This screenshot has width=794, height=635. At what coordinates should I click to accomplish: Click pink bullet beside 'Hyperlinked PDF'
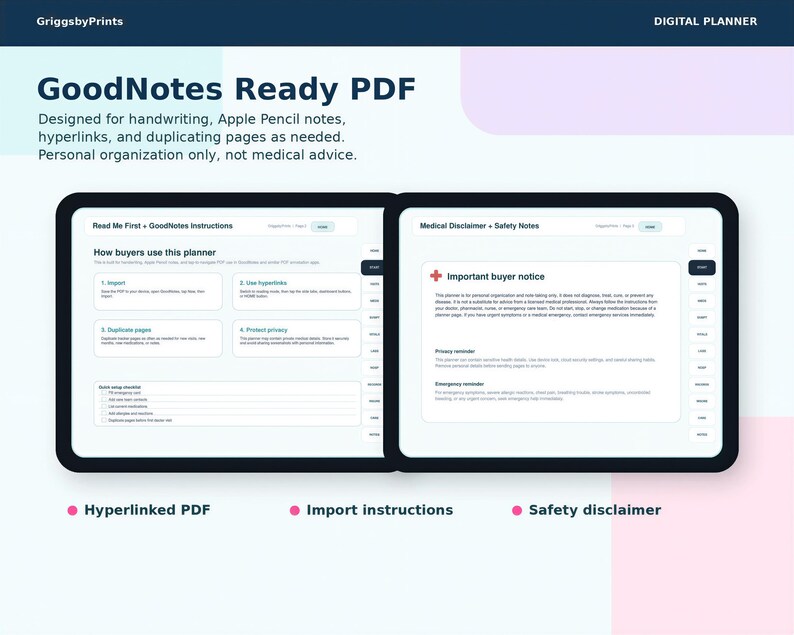tap(72, 510)
